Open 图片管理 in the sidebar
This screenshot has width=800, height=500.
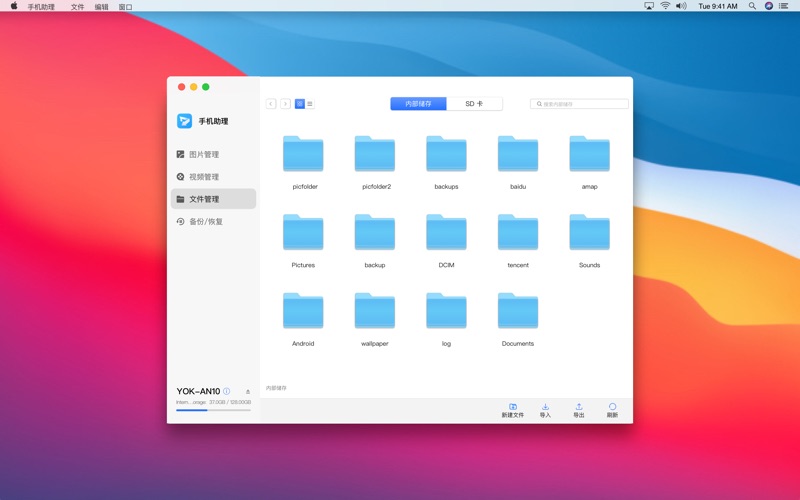213,154
